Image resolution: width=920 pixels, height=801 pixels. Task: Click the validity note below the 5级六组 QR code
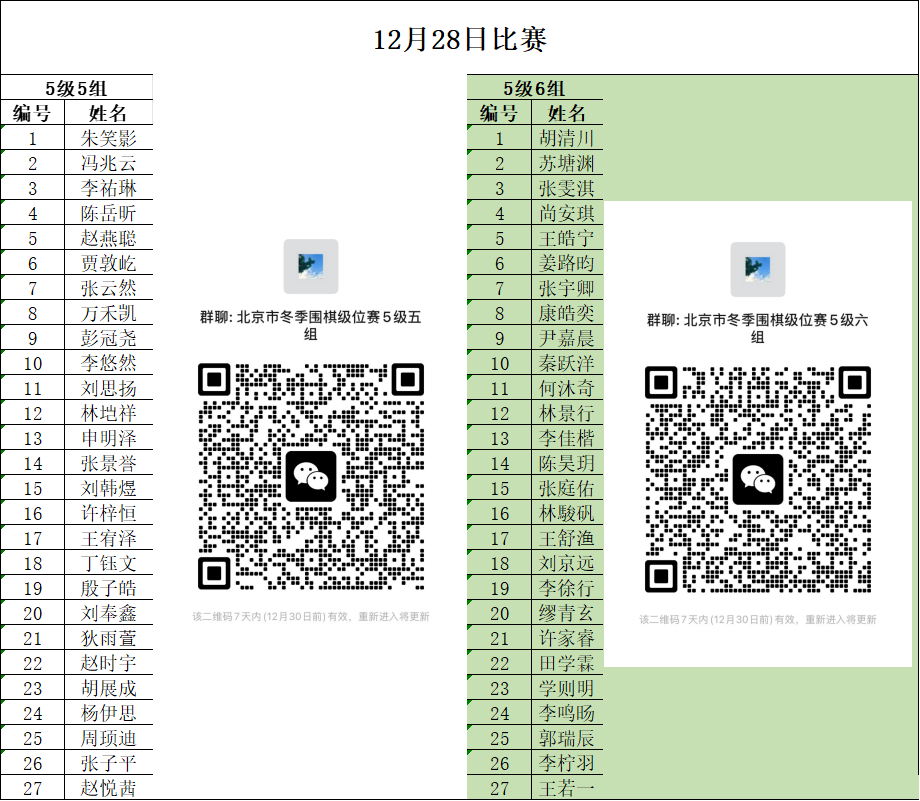click(x=758, y=620)
